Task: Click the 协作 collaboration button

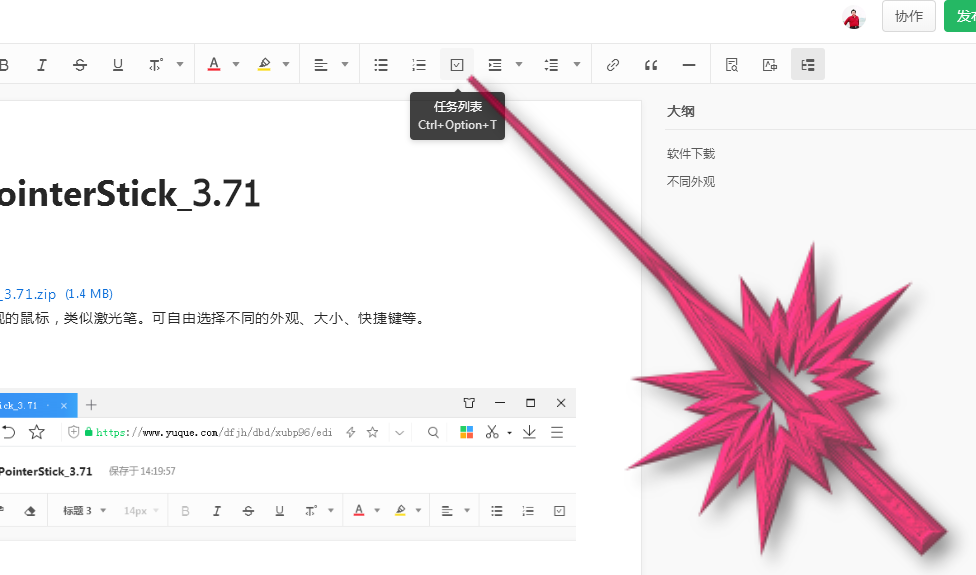Action: (x=909, y=16)
